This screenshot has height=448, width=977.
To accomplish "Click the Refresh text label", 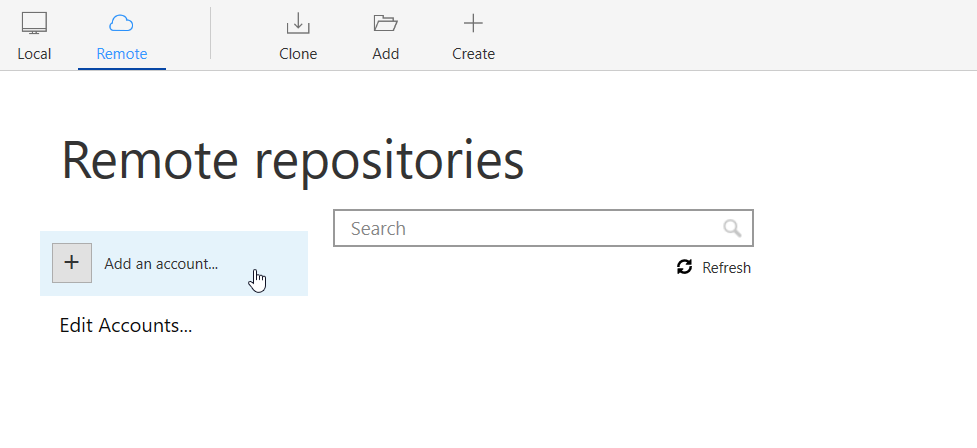I will click(x=727, y=268).
